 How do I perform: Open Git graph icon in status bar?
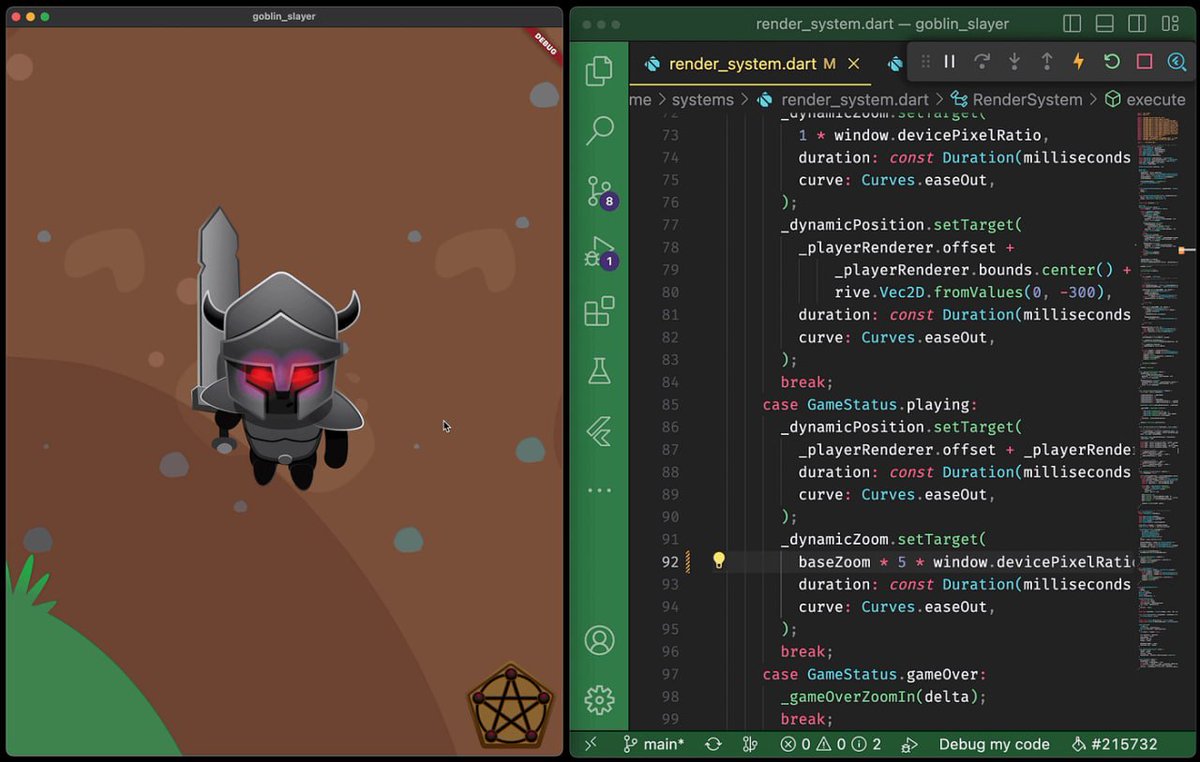point(751,744)
